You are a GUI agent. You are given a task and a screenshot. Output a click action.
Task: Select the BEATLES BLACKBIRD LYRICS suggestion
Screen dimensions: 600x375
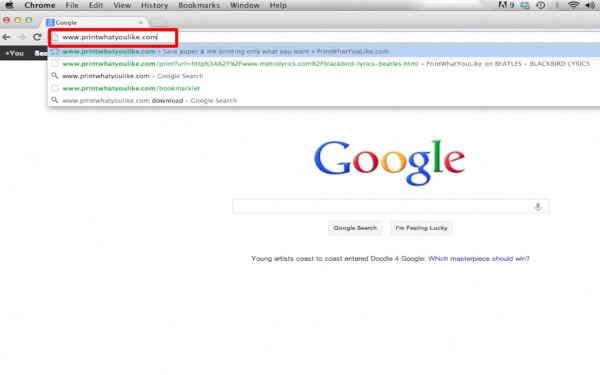324,64
